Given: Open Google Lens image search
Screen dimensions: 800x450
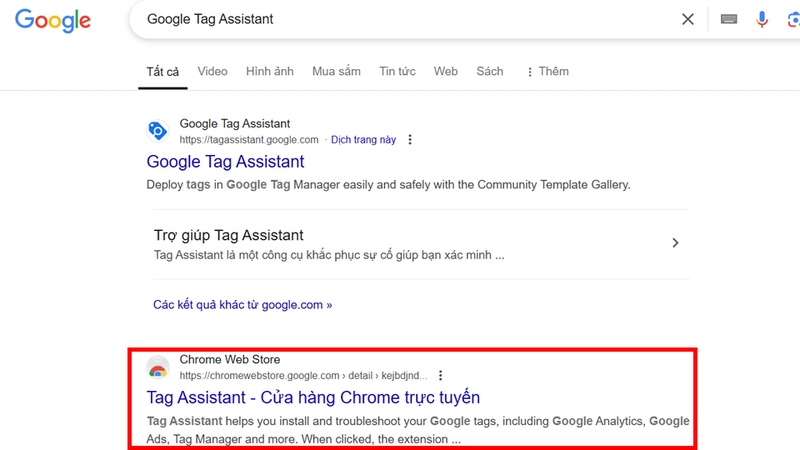Looking at the screenshot, I should tap(793, 20).
